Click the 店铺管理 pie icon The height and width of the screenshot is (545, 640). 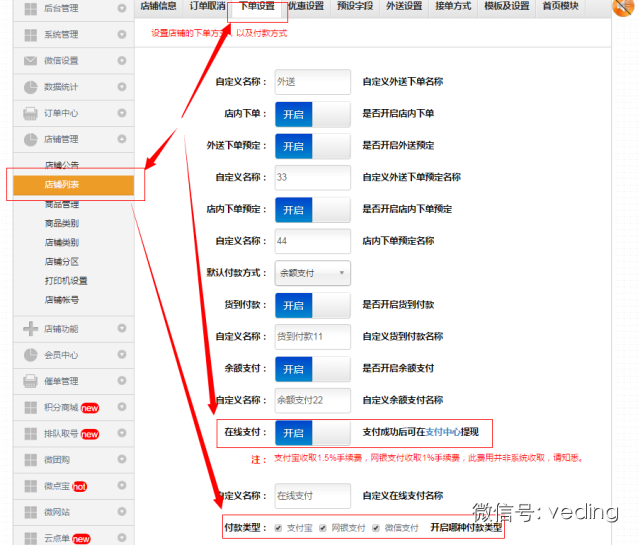tap(31, 140)
